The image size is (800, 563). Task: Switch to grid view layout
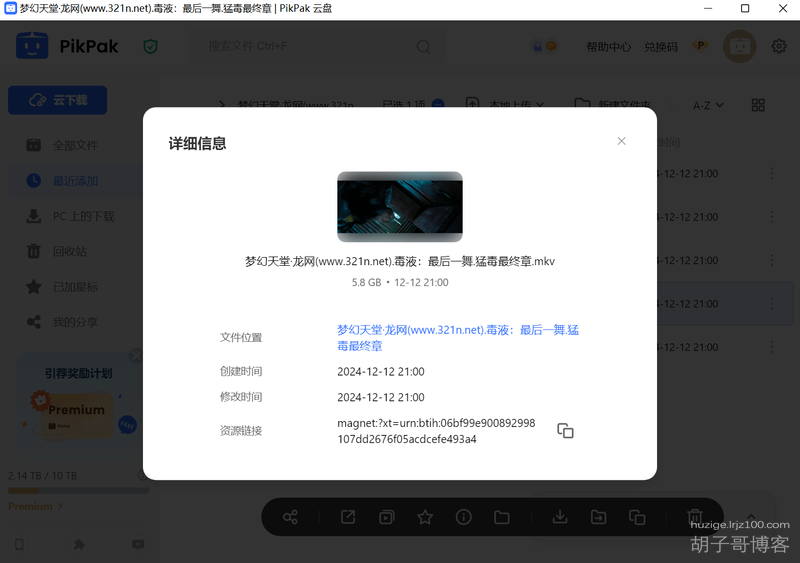[x=758, y=105]
